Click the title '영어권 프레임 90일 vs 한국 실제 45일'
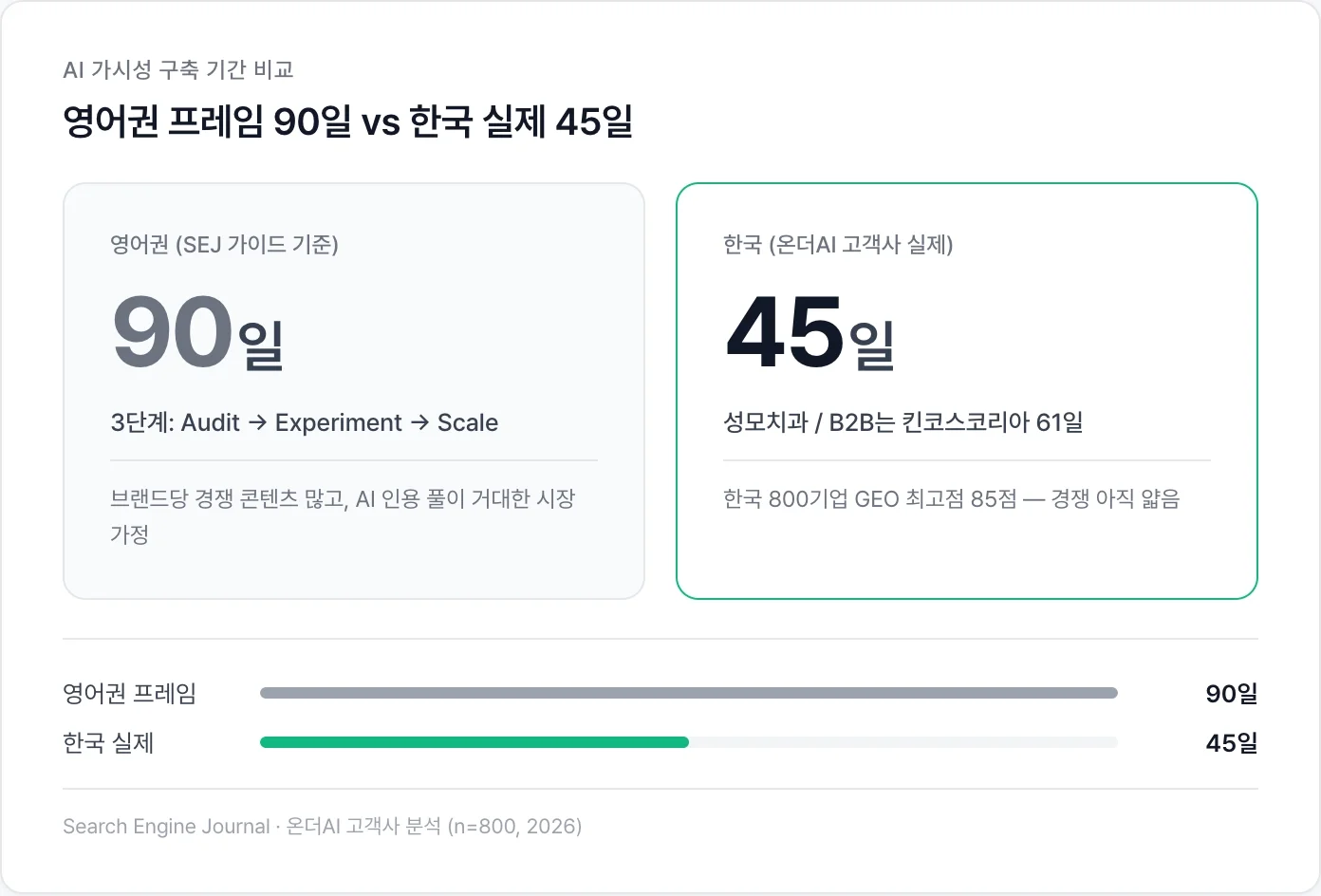1321x896 pixels. pos(347,121)
